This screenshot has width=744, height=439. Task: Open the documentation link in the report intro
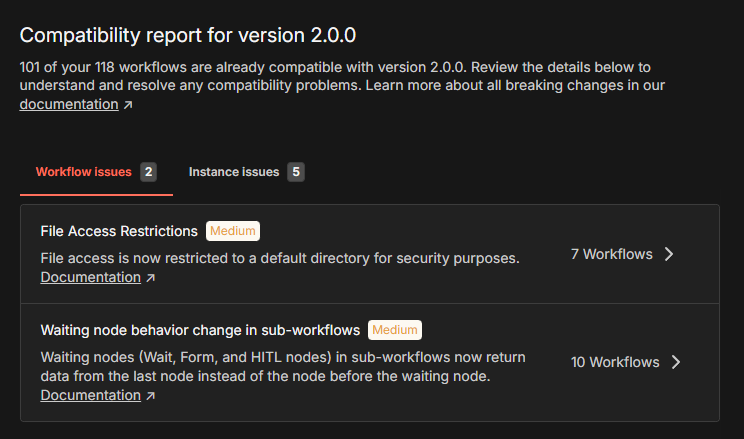pos(69,104)
